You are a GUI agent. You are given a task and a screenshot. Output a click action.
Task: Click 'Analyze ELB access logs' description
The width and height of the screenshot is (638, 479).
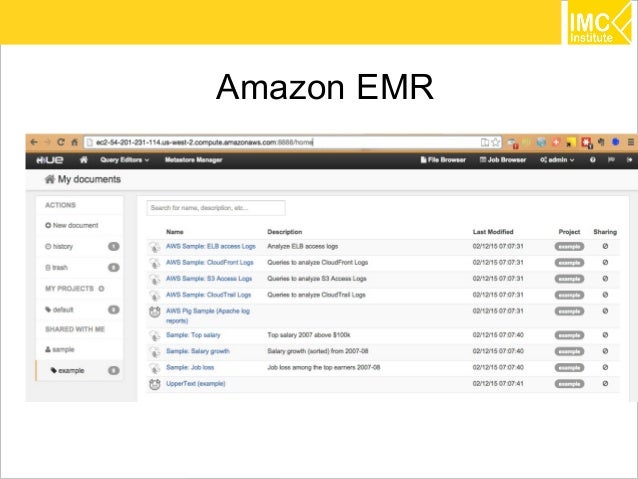(x=303, y=247)
